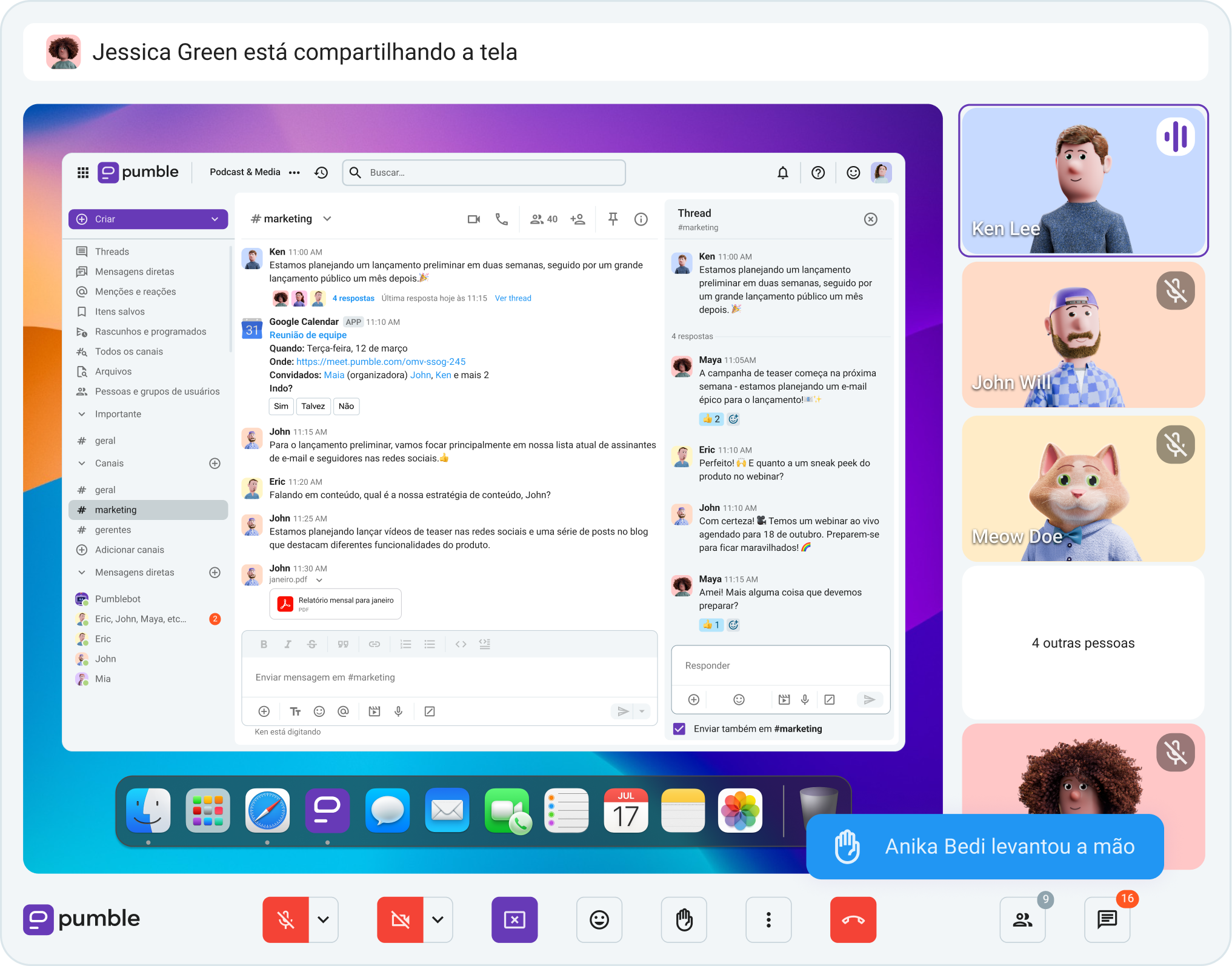The height and width of the screenshot is (966, 1232).
Task: Add people to channel icon
Action: click(x=578, y=219)
